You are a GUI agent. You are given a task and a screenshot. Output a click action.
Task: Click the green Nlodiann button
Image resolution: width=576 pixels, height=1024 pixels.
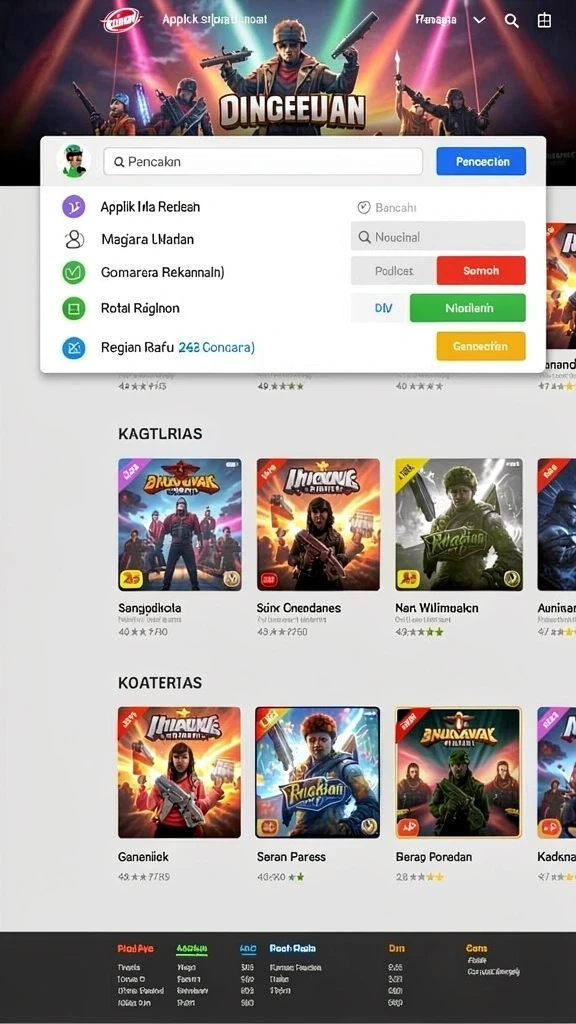coord(468,308)
